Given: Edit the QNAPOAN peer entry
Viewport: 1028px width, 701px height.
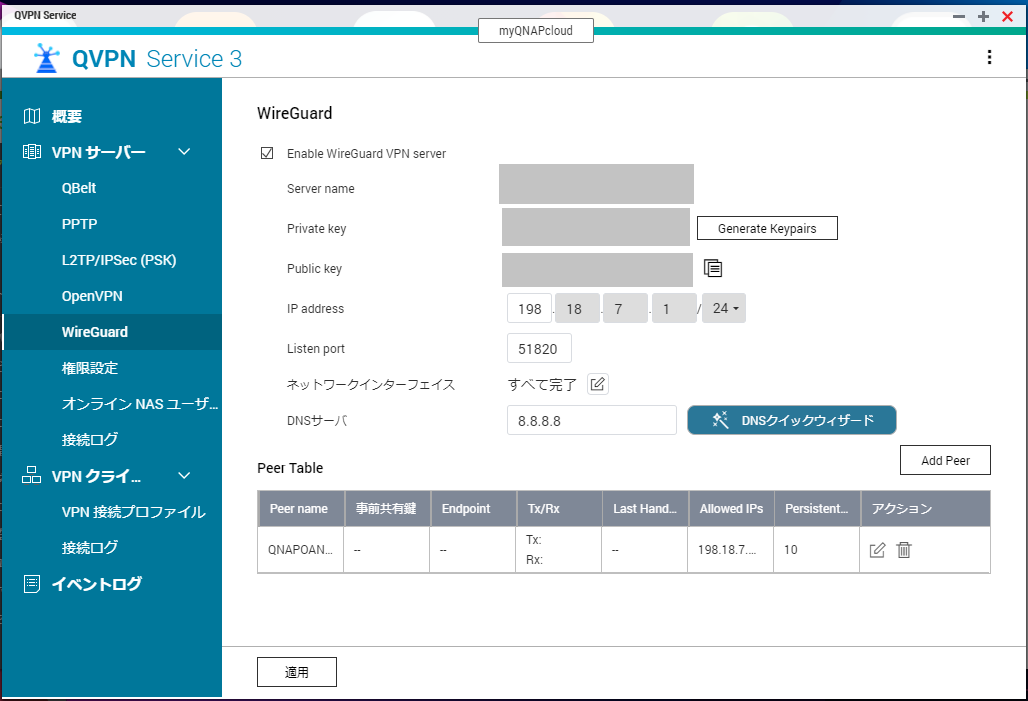Looking at the screenshot, I should 877,550.
